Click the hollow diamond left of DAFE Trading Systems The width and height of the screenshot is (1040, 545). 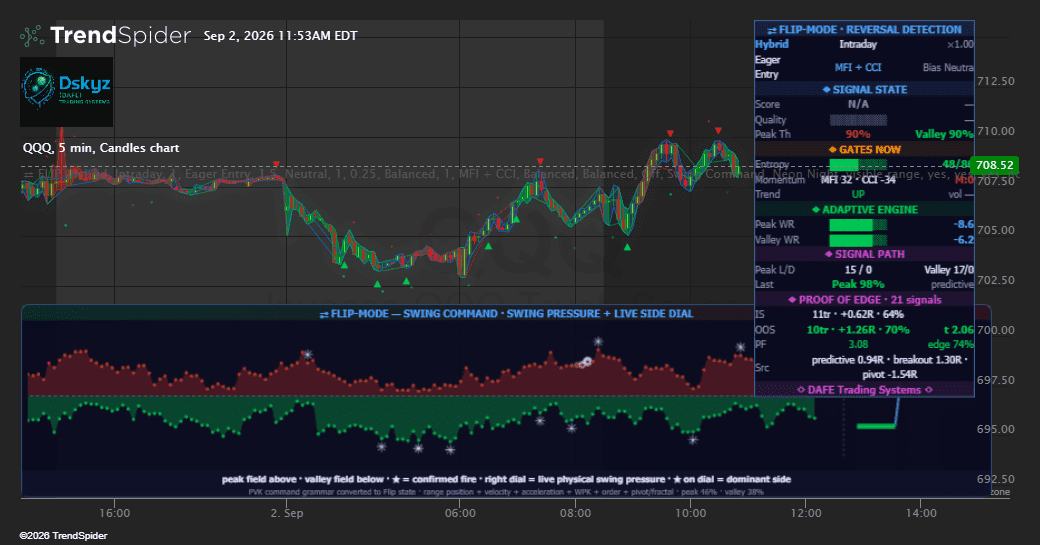pos(801,390)
